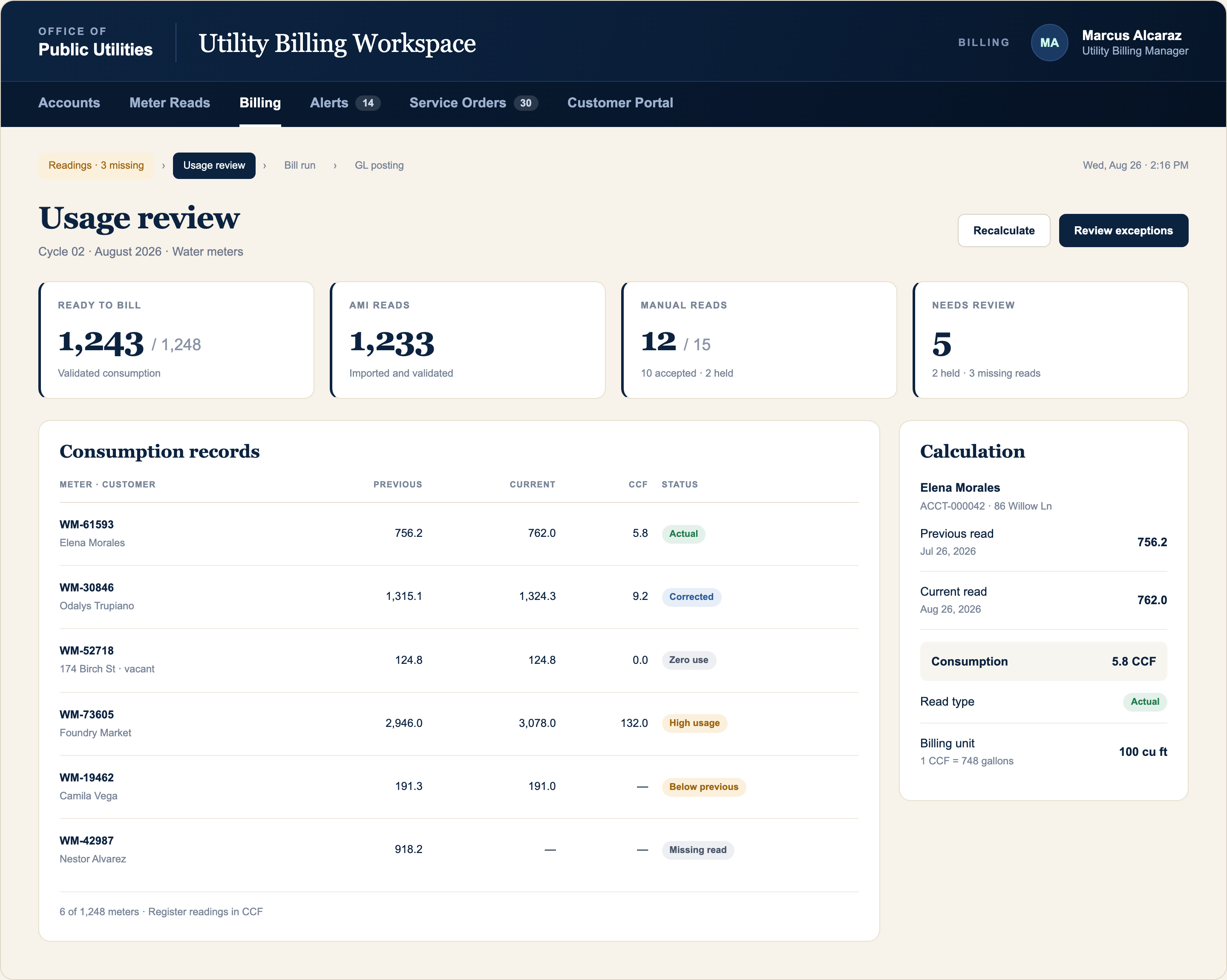
Task: Select the Billing tab
Action: (260, 103)
